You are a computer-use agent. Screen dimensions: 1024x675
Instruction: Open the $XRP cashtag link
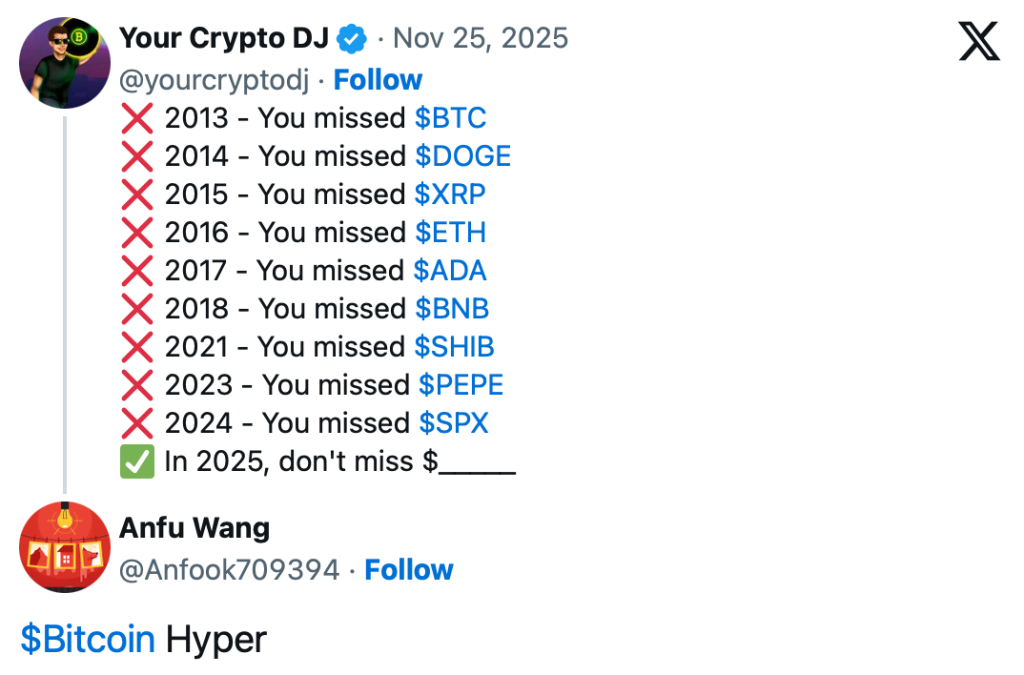[450, 195]
